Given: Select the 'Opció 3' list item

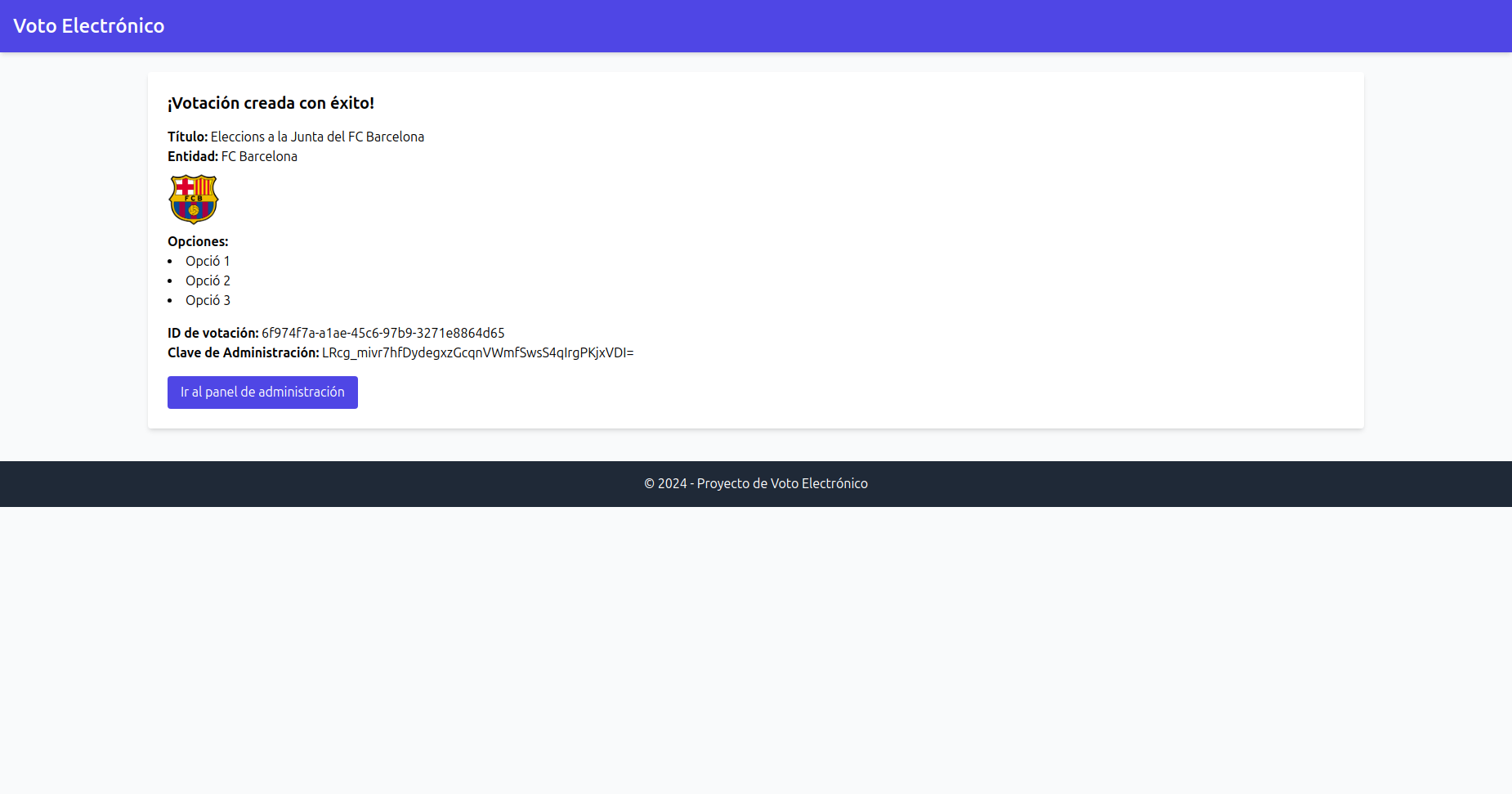Looking at the screenshot, I should click(208, 300).
